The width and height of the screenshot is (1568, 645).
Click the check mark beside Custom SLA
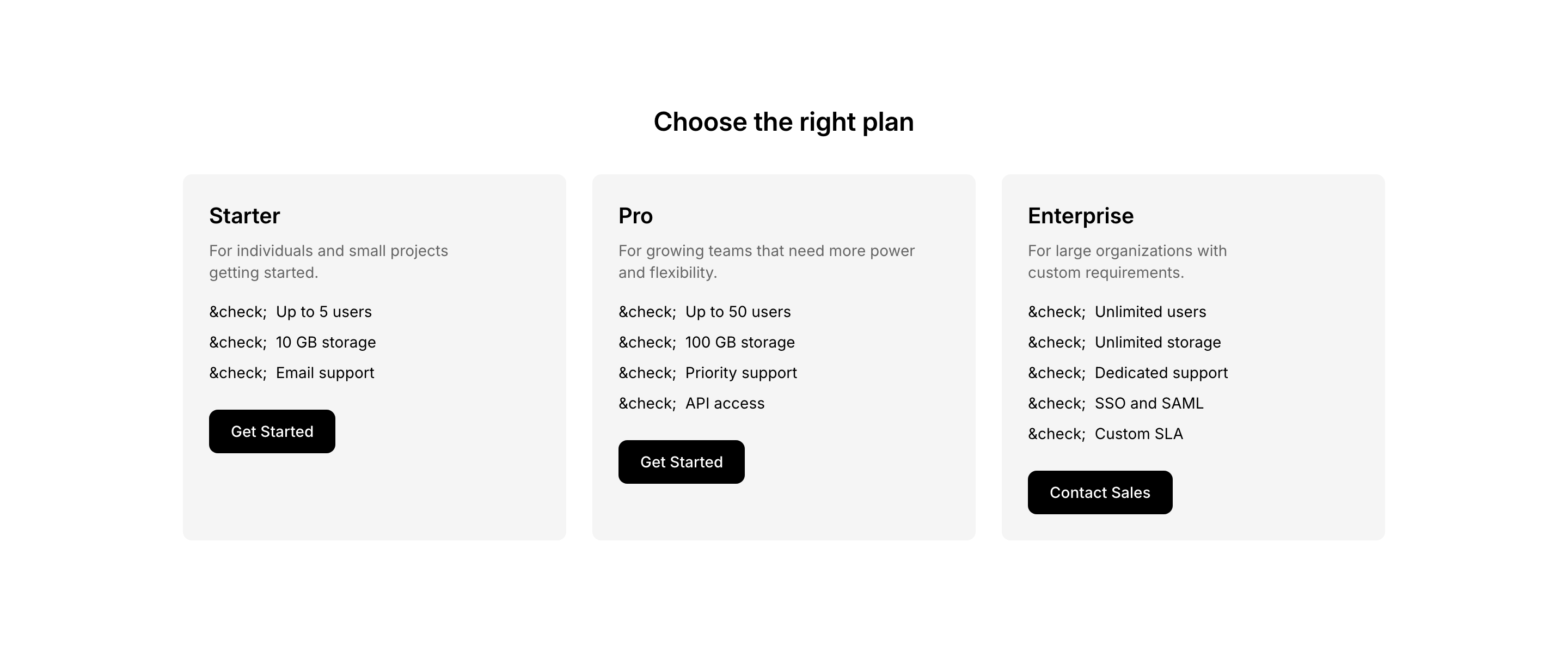click(x=1056, y=434)
